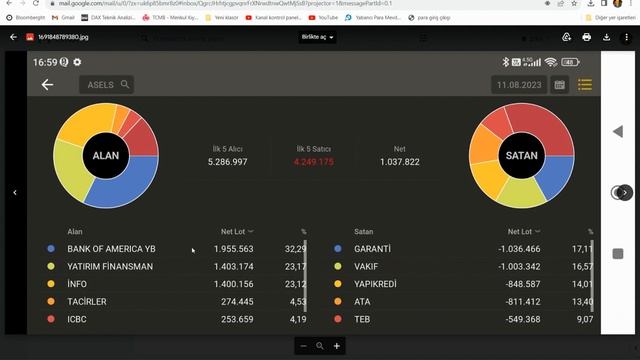The height and width of the screenshot is (360, 640).
Task: Click the ALAN donut chart center
Action: pos(106,156)
